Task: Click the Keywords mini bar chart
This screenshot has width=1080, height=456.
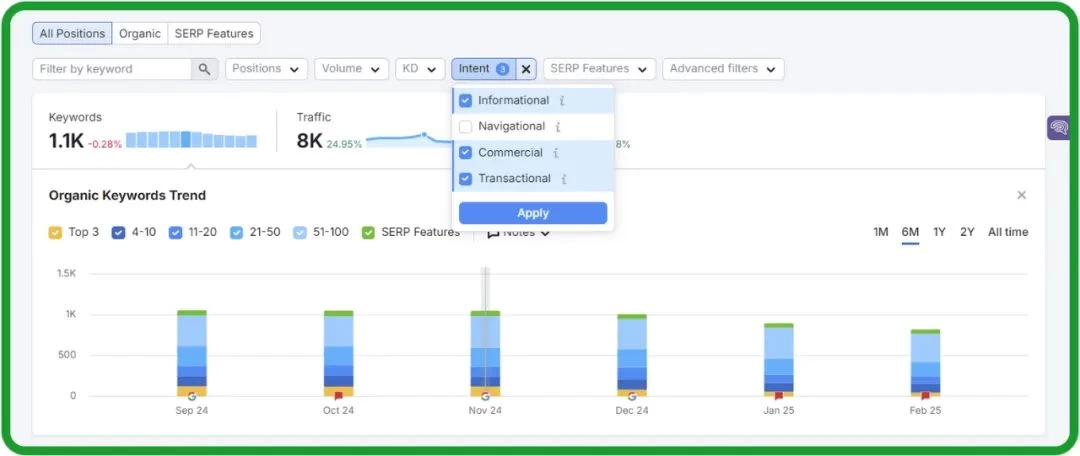Action: click(x=191, y=140)
